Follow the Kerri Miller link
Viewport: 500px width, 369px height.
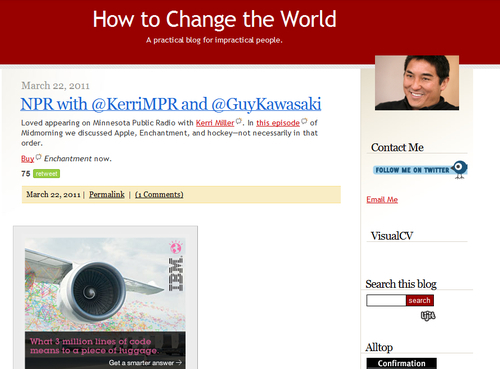tap(215, 123)
